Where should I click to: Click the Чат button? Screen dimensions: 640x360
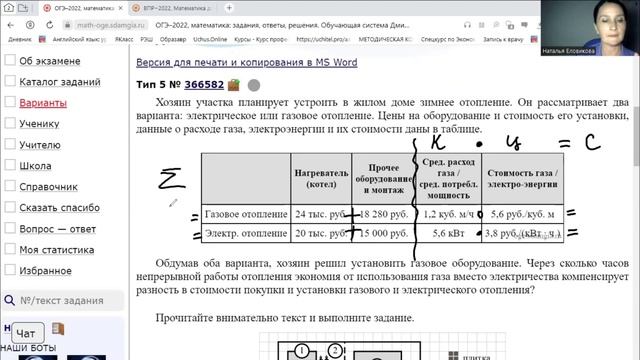(x=27, y=333)
